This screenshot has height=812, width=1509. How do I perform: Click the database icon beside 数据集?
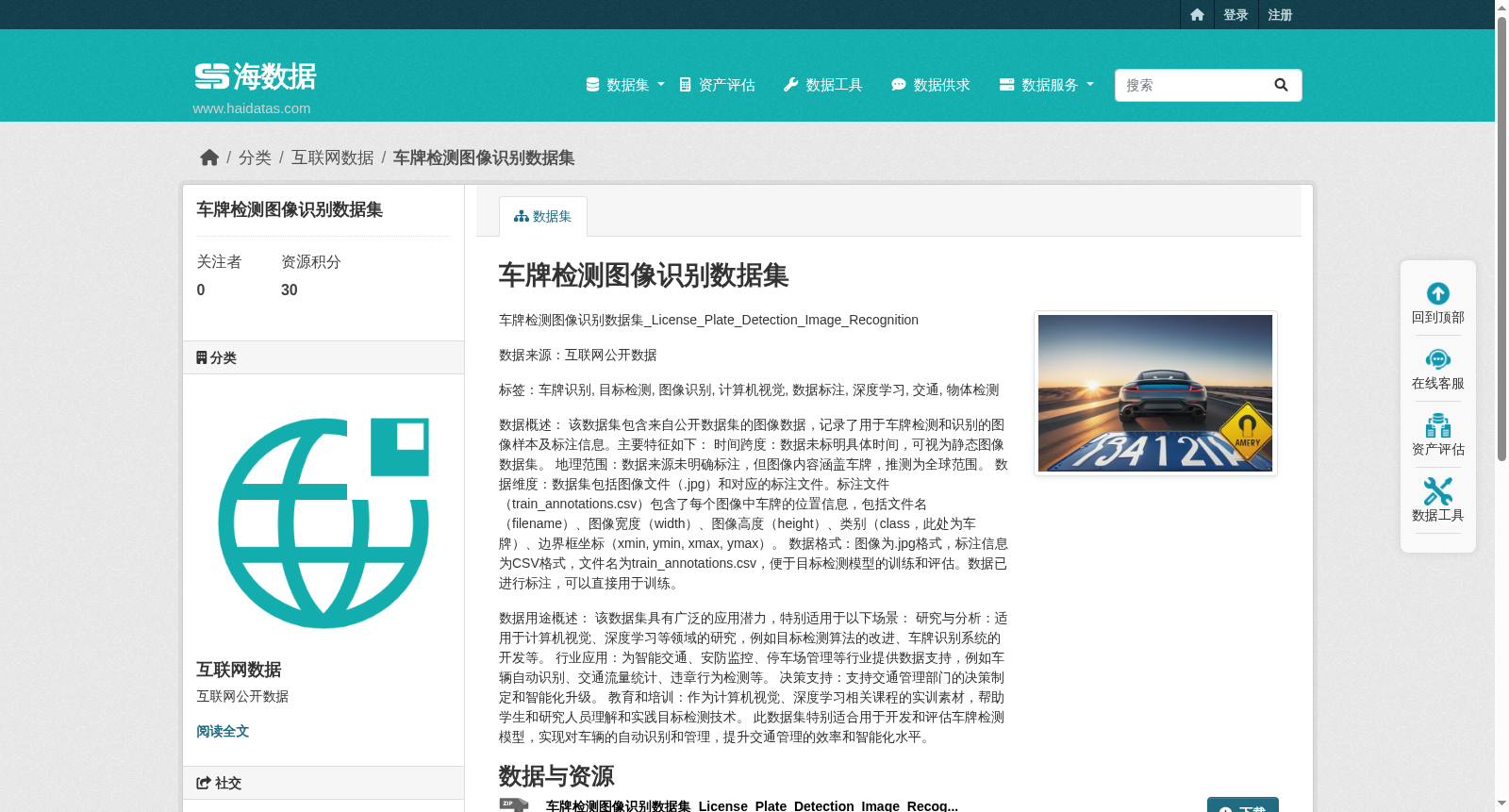(592, 85)
